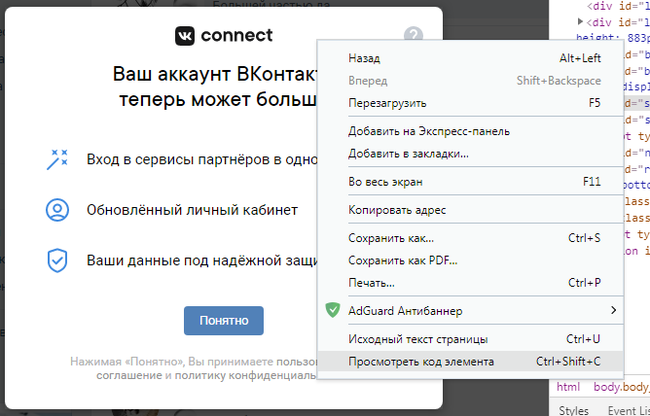
Task: Select Перезагрузить in the context menu
Action: tap(387, 103)
